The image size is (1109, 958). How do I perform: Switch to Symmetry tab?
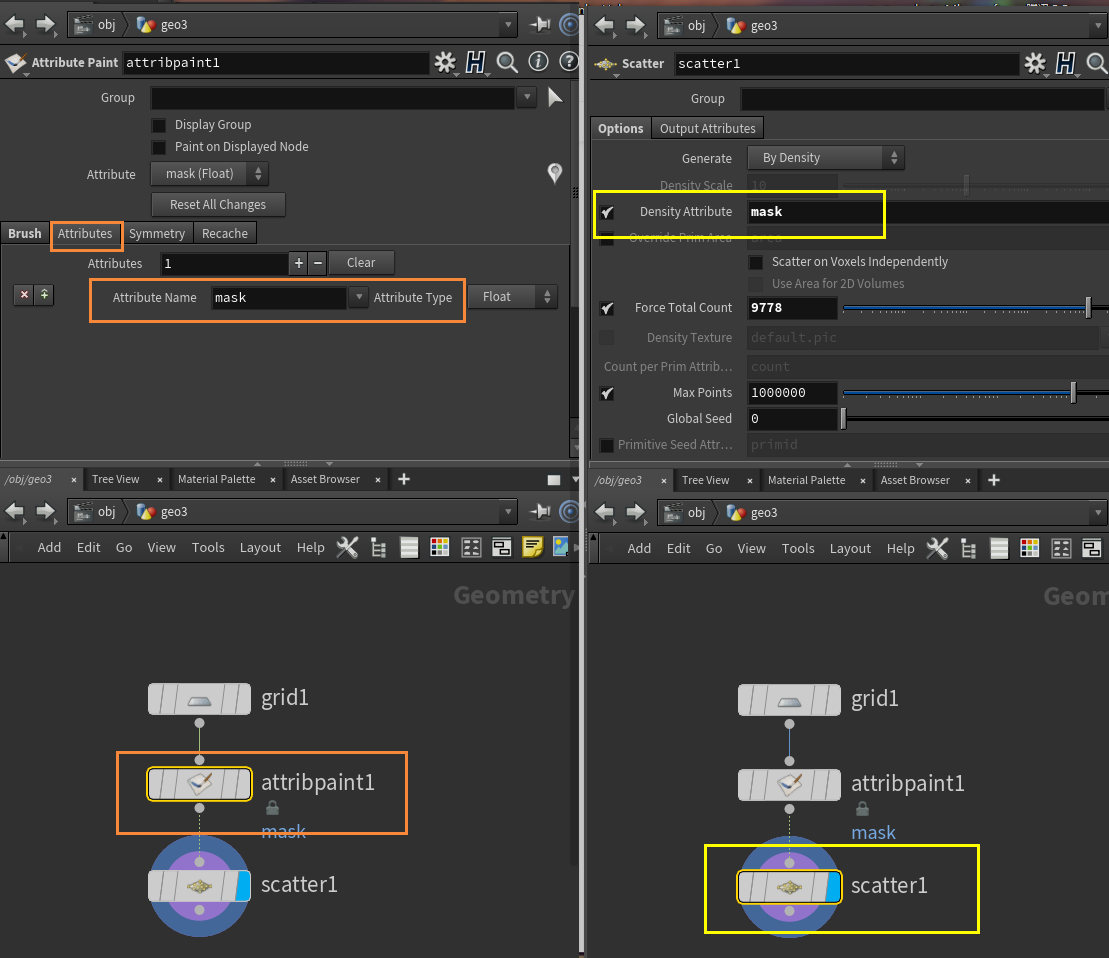coord(157,233)
